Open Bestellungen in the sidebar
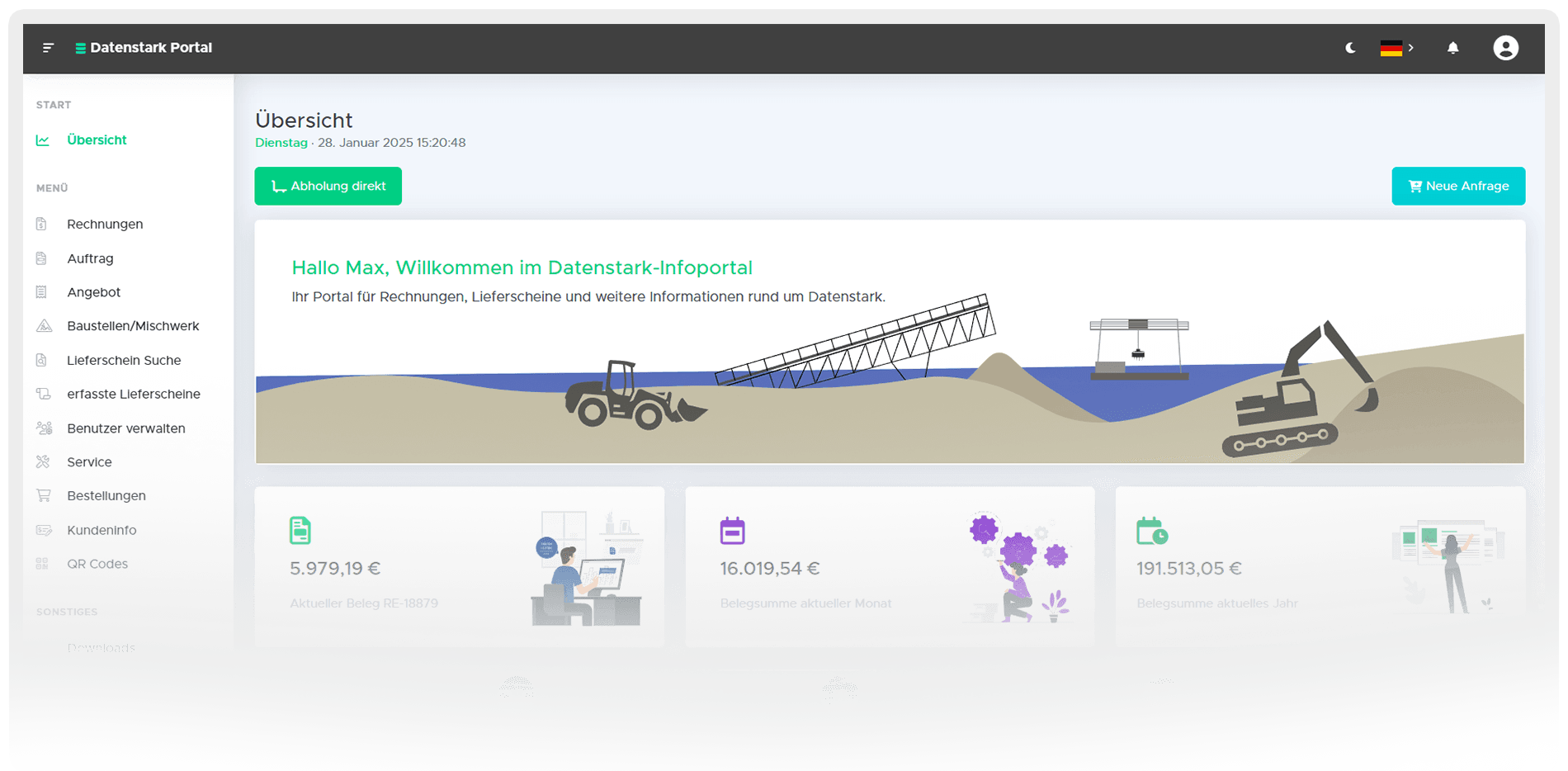Screen dimensions: 1568x771 (106, 496)
